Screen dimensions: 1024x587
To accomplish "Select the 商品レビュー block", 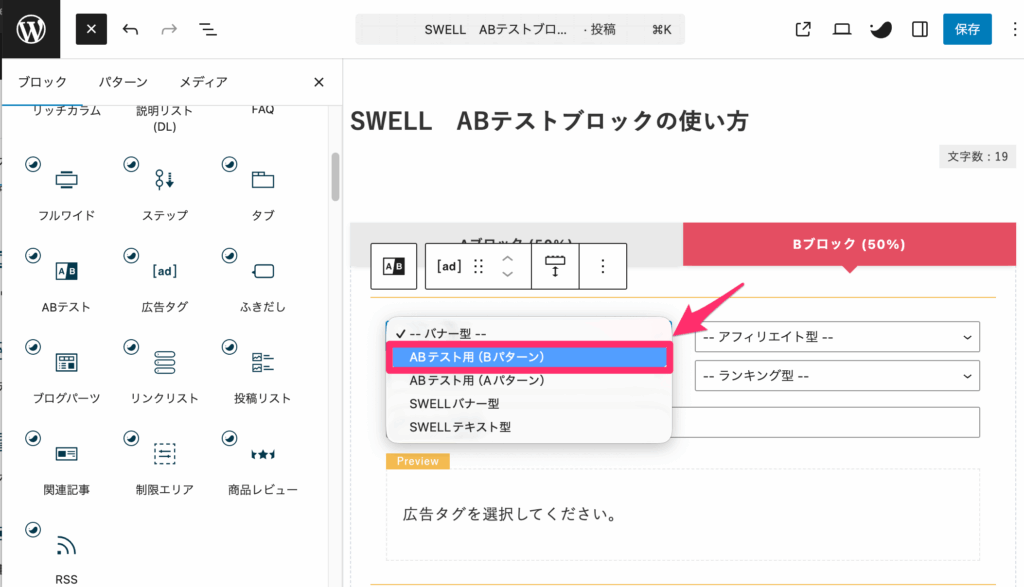I will 261,460.
